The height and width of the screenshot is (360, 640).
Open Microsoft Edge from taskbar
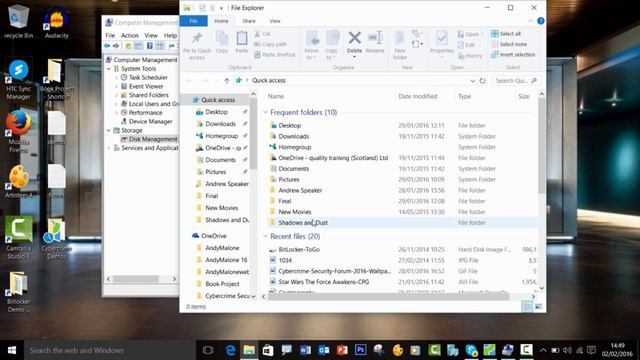231,350
